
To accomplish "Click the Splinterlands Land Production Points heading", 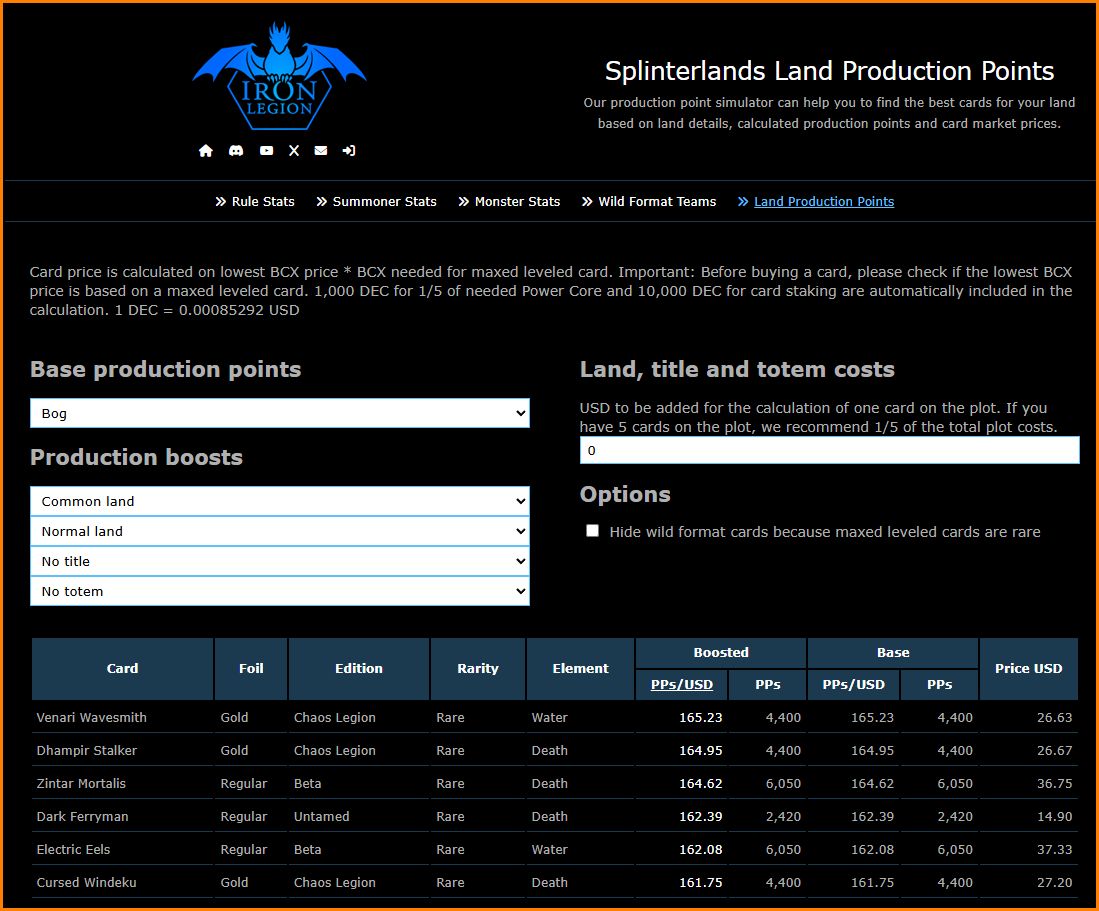I will tap(829, 71).
